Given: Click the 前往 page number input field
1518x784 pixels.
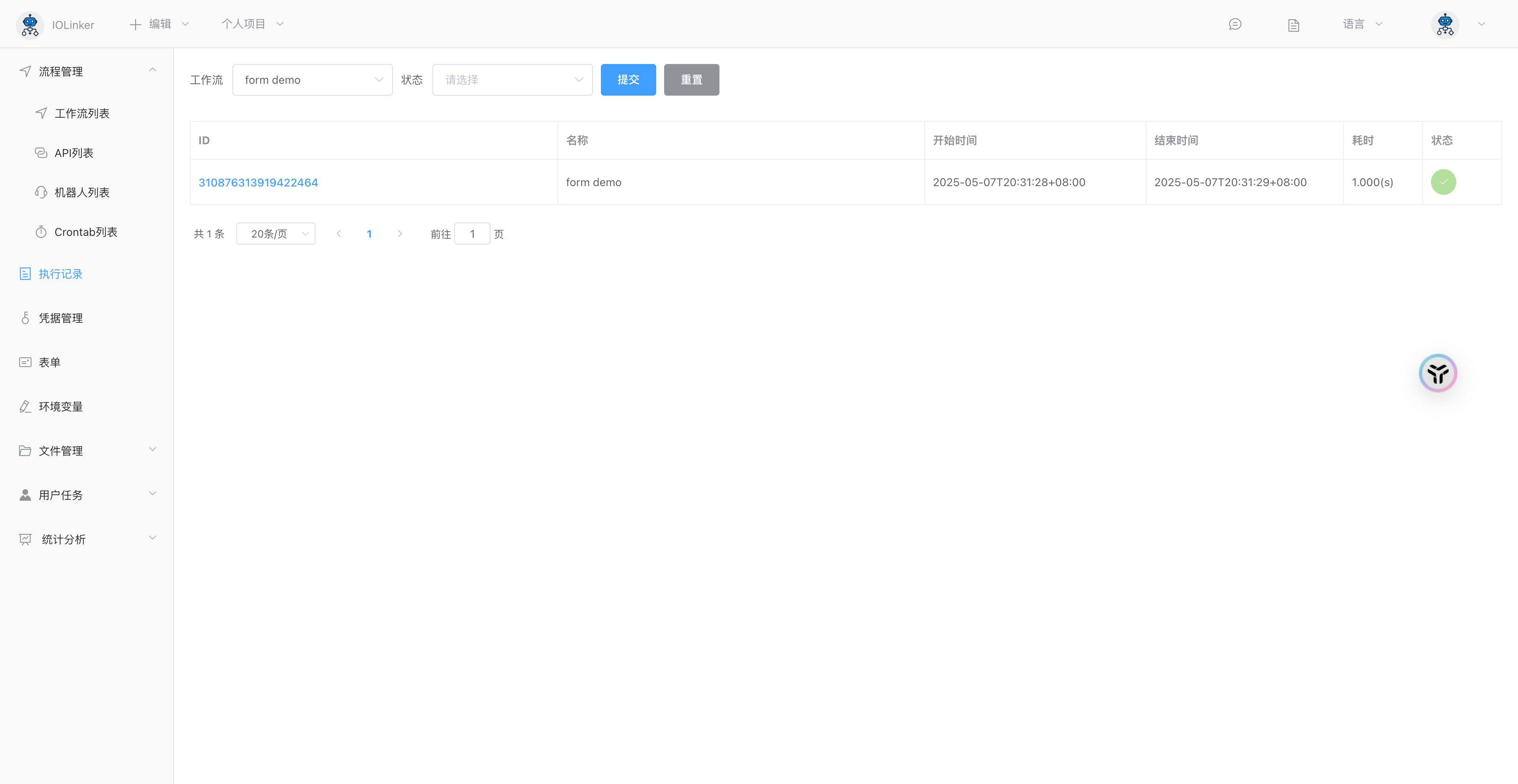Looking at the screenshot, I should [x=472, y=233].
